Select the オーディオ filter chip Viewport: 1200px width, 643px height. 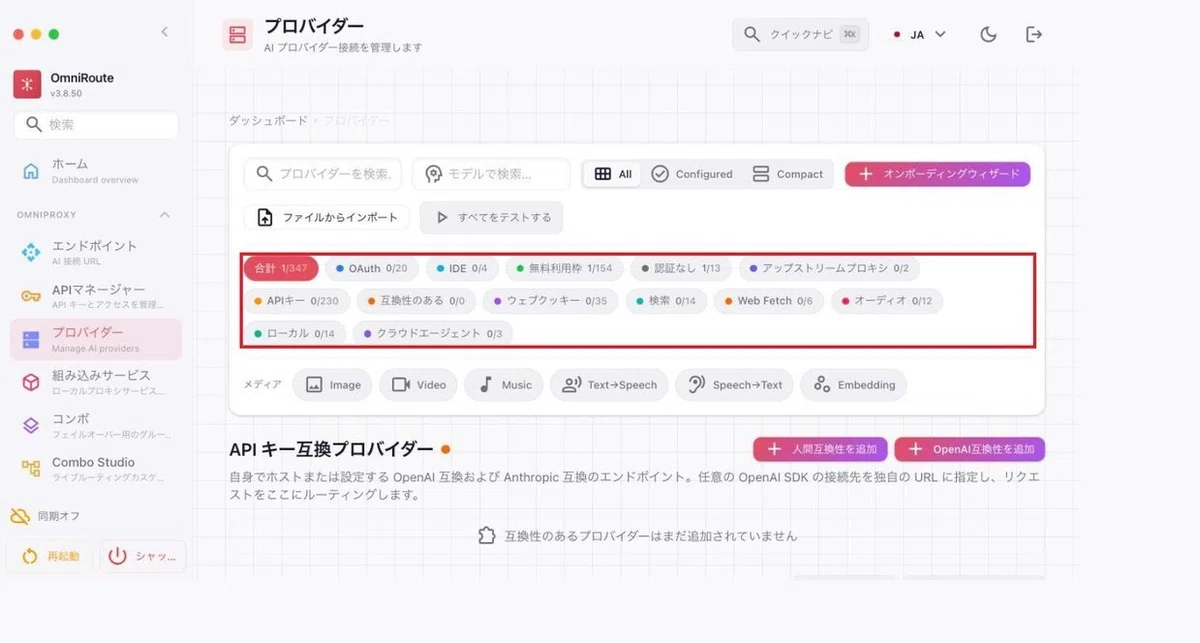click(886, 301)
